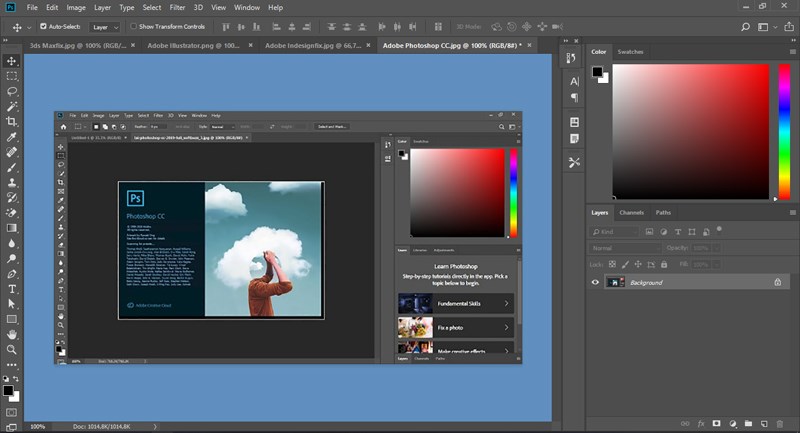Activate the Hand tool
The width and height of the screenshot is (800, 433).
pyautogui.click(x=12, y=335)
